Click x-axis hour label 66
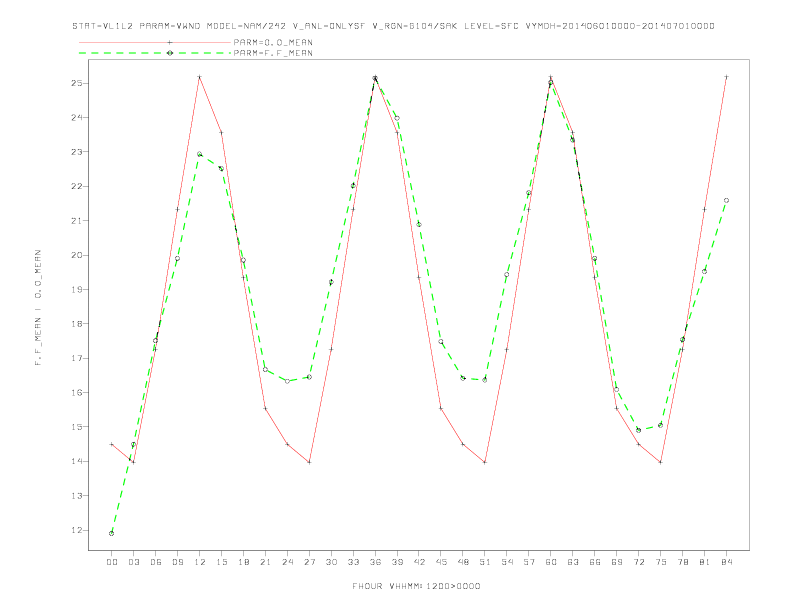The height and width of the screenshot is (612, 792). [595, 562]
